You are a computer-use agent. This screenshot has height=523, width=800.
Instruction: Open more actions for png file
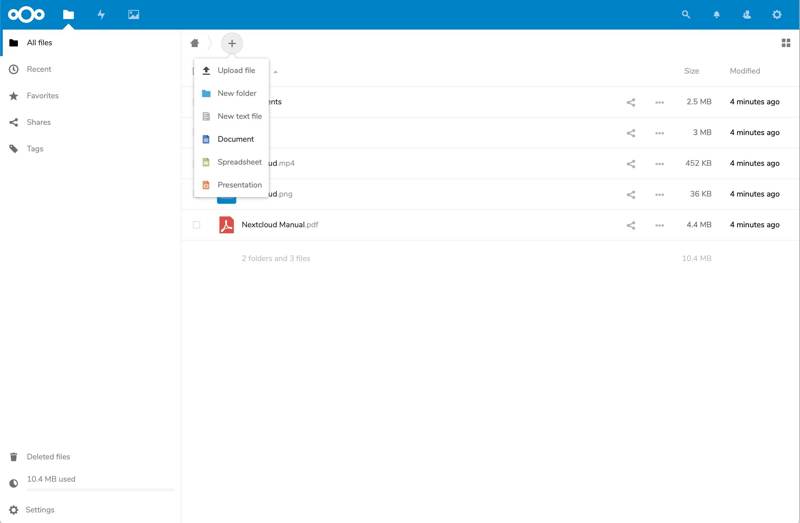[659, 194]
